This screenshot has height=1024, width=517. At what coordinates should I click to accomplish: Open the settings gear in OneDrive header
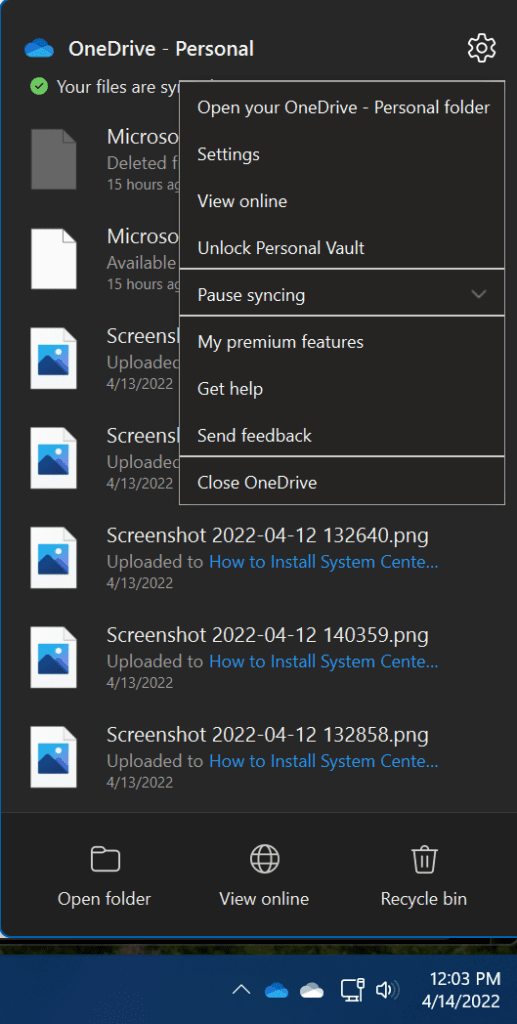point(482,48)
